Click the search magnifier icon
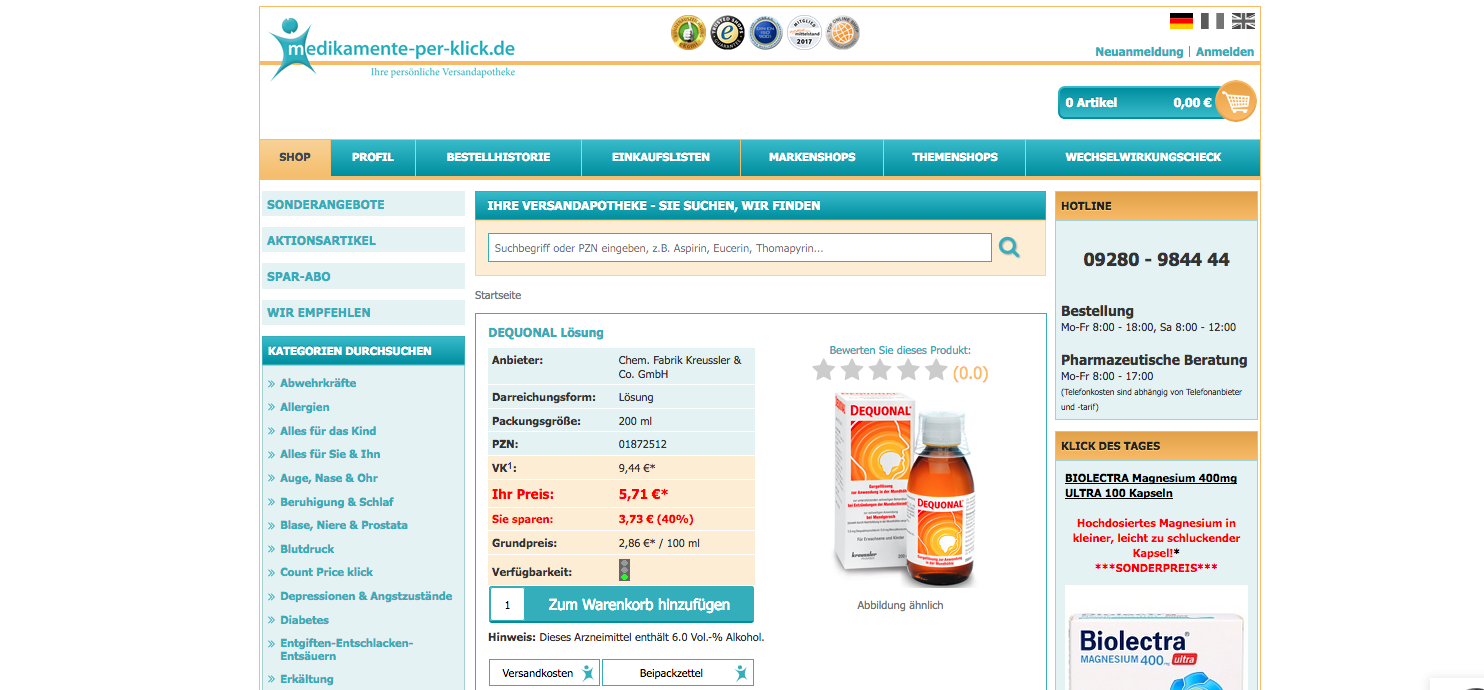 1009,247
